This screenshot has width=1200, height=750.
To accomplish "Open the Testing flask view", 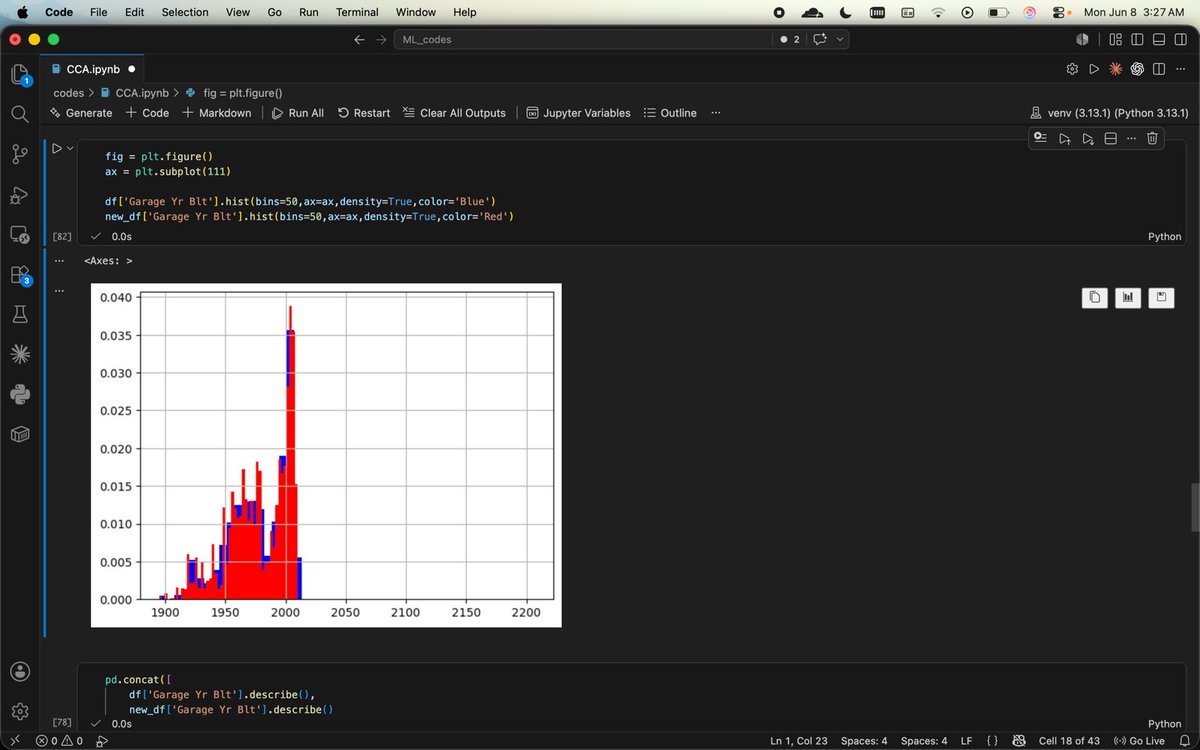I will (x=19, y=314).
